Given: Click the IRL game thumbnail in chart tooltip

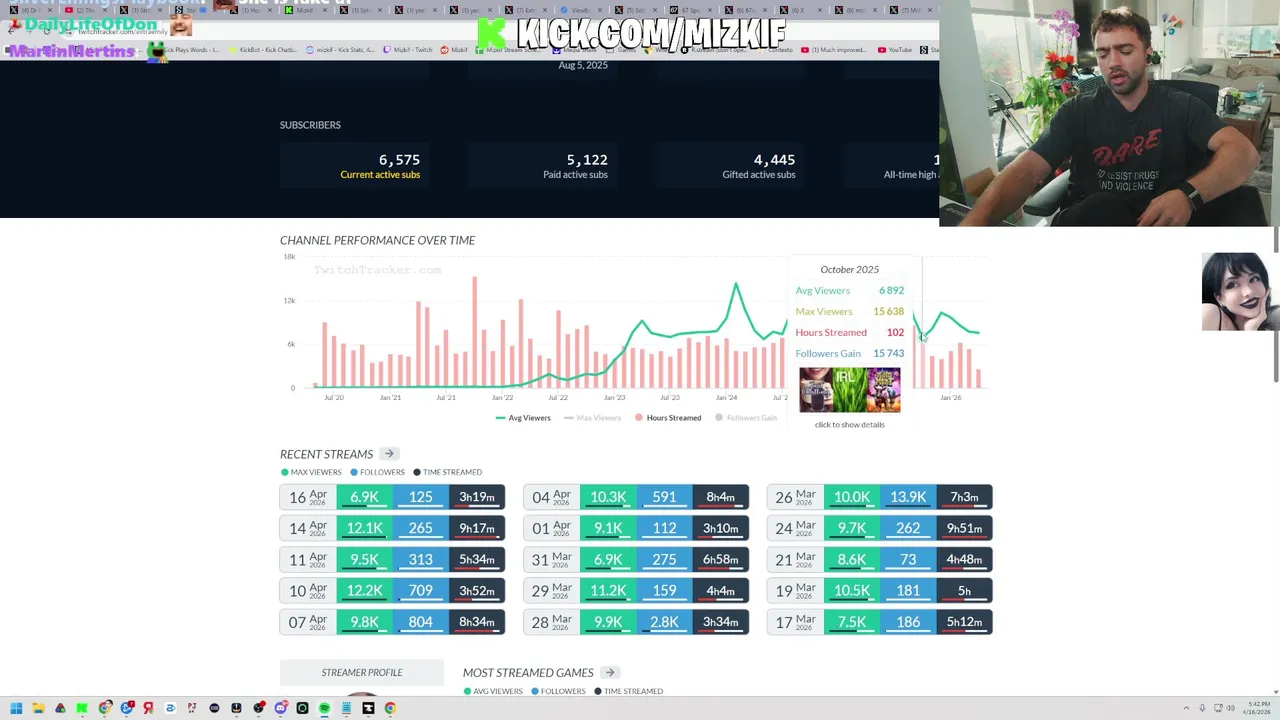Looking at the screenshot, I should (x=849, y=390).
